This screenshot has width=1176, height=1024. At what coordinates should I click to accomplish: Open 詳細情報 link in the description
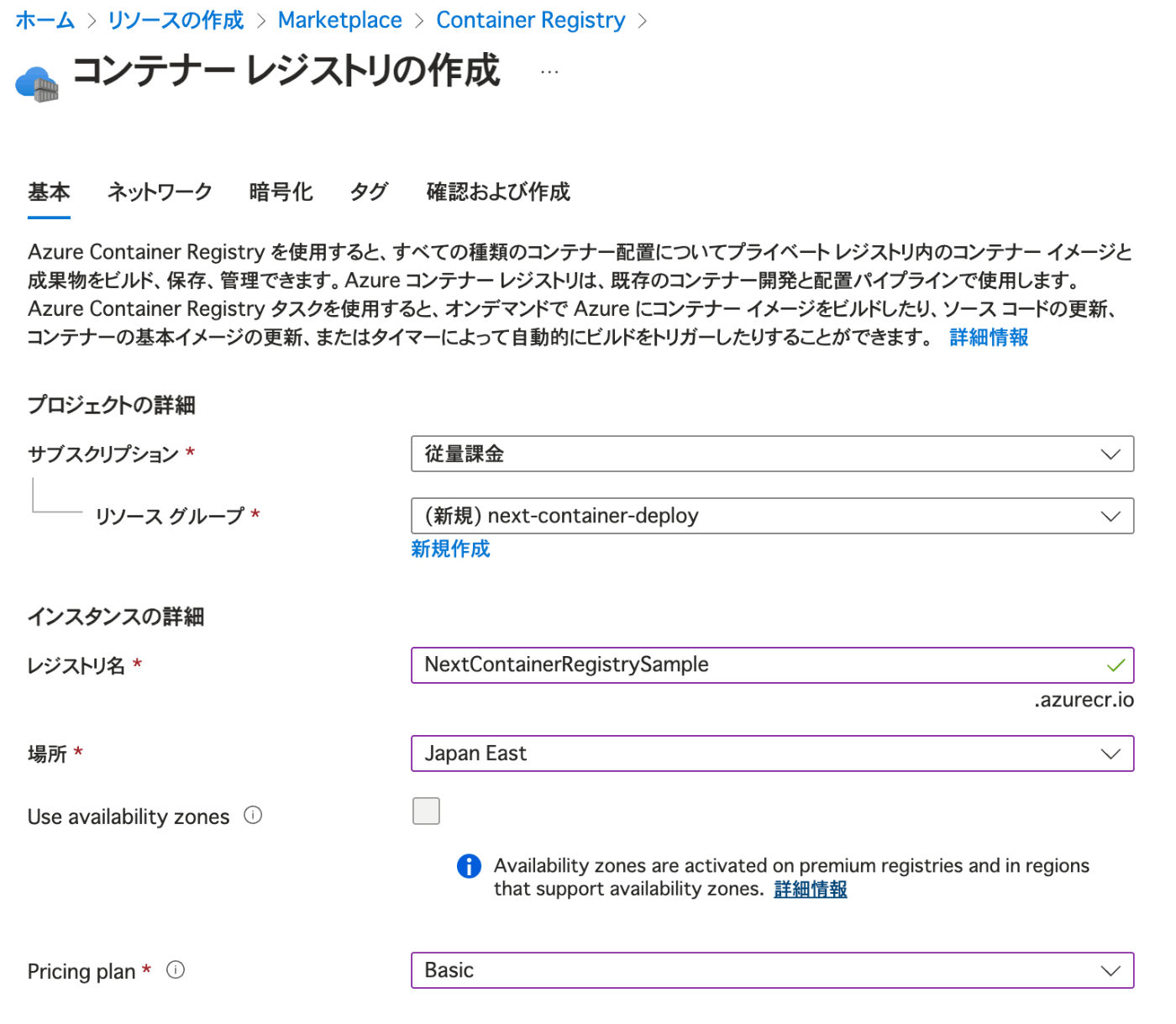point(989,338)
